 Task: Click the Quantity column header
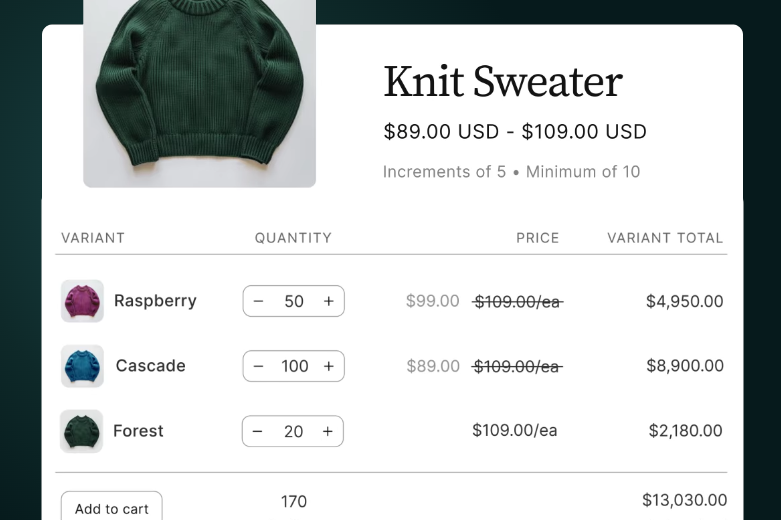pos(293,238)
